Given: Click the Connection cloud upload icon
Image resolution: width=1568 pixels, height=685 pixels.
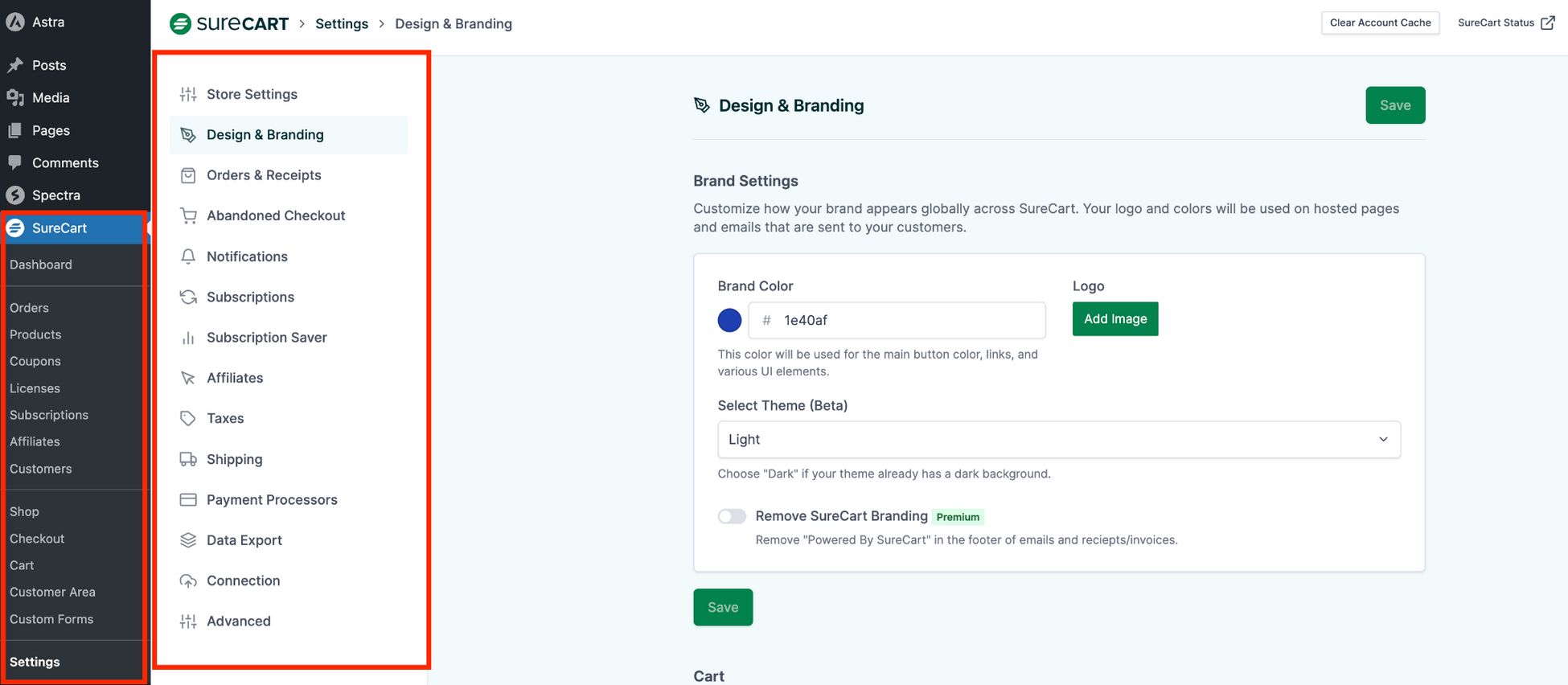Looking at the screenshot, I should pyautogui.click(x=188, y=580).
